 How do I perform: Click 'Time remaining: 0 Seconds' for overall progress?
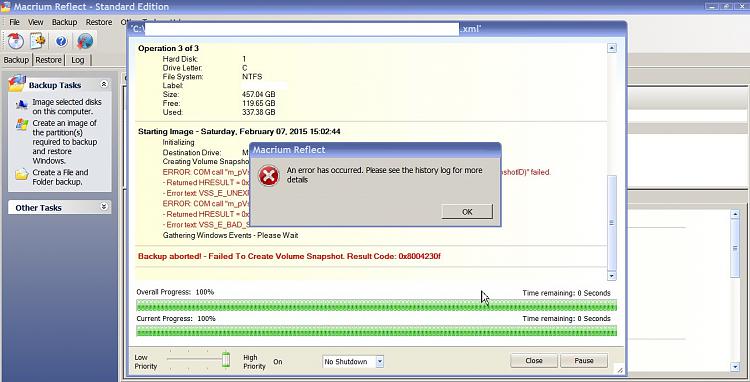point(566,293)
